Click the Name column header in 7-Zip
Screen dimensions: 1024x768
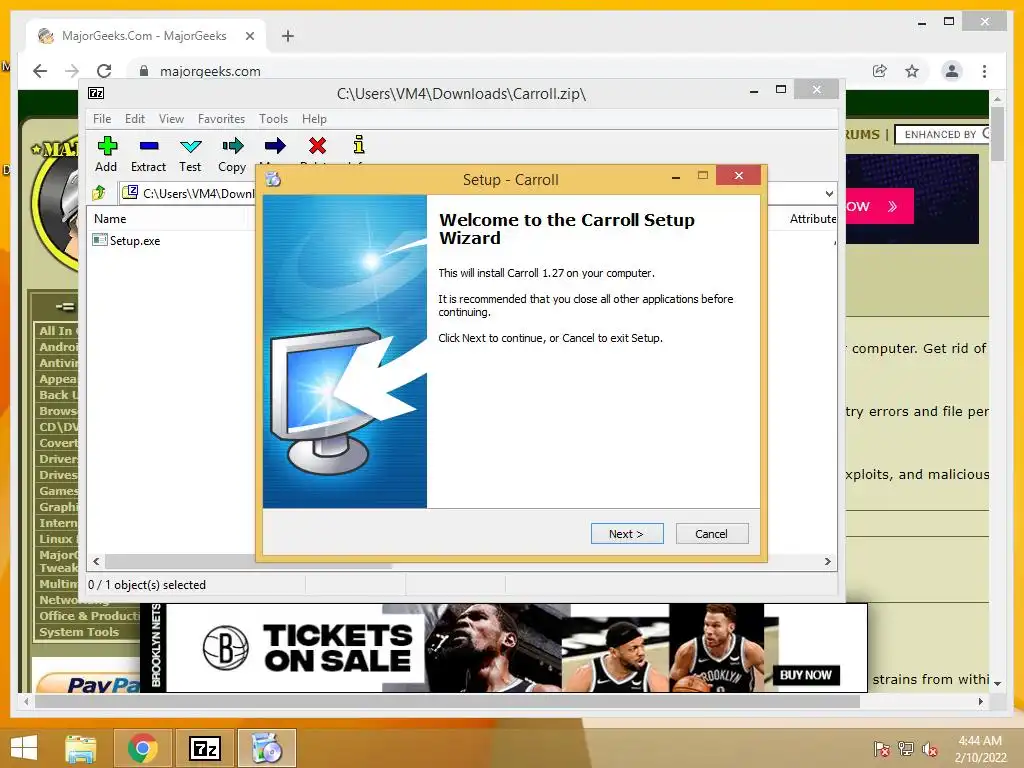pos(110,219)
